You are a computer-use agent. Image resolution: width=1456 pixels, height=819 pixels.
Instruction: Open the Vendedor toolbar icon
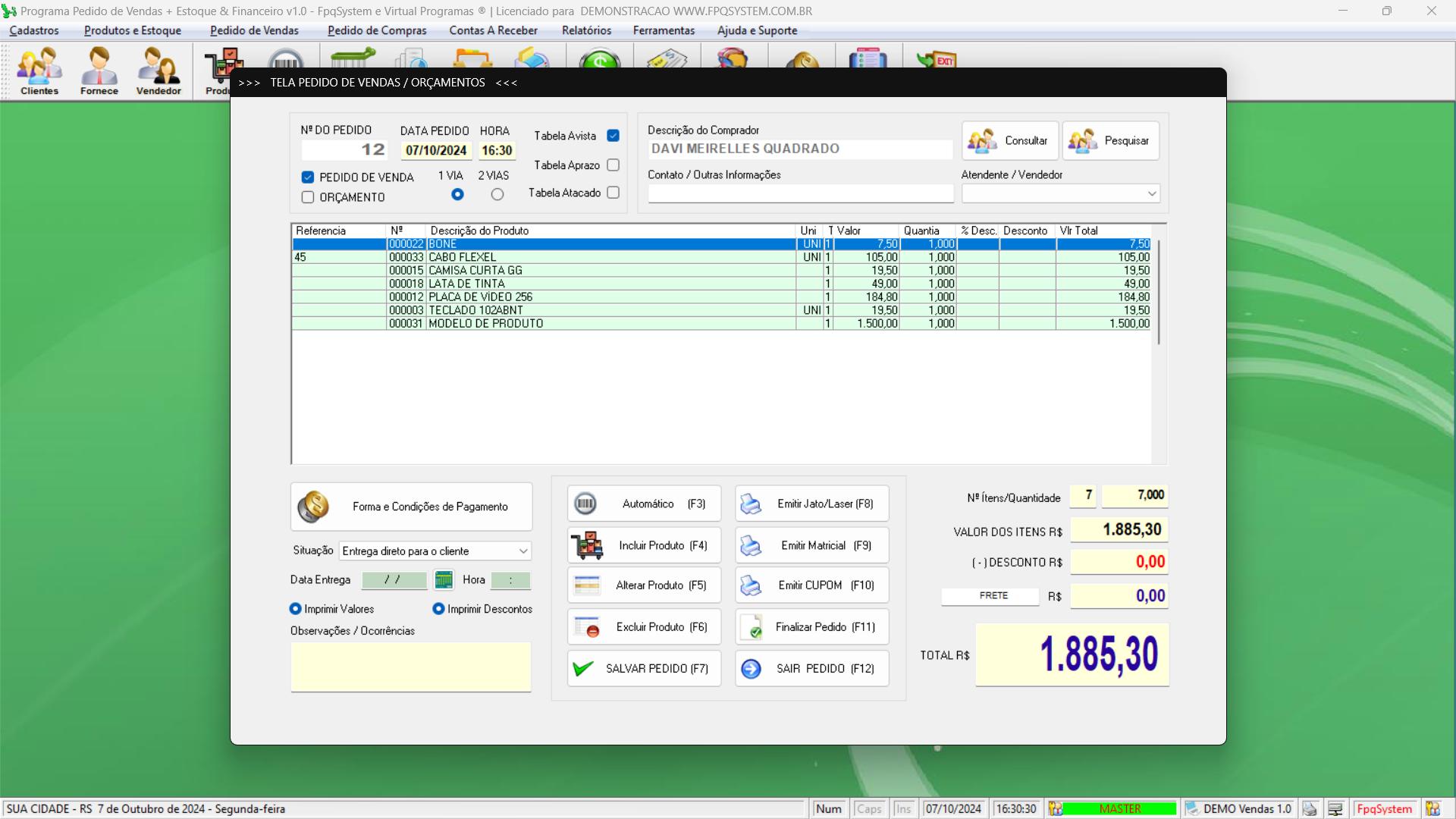(158, 71)
